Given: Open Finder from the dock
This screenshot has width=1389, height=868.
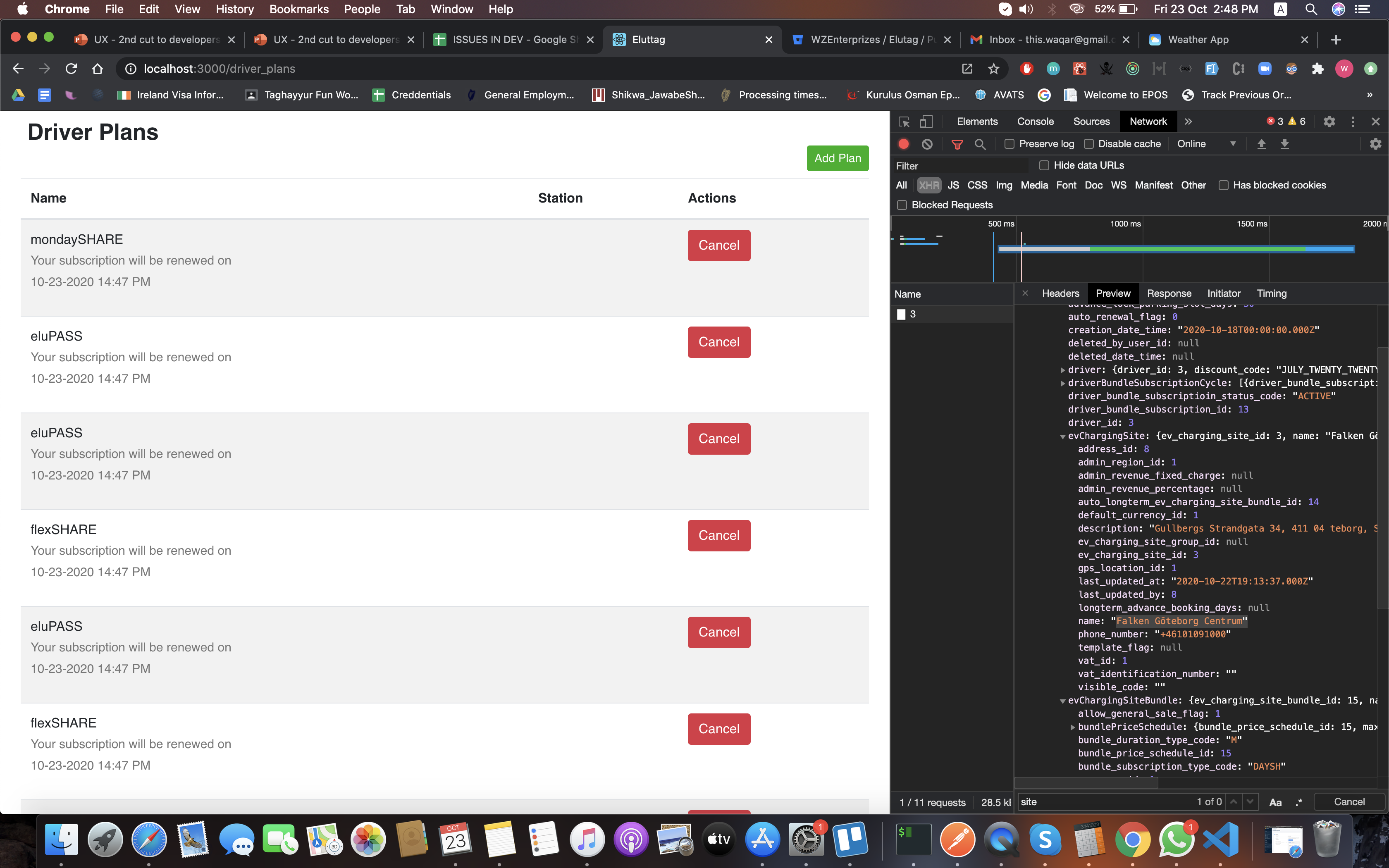Looking at the screenshot, I should (62, 839).
